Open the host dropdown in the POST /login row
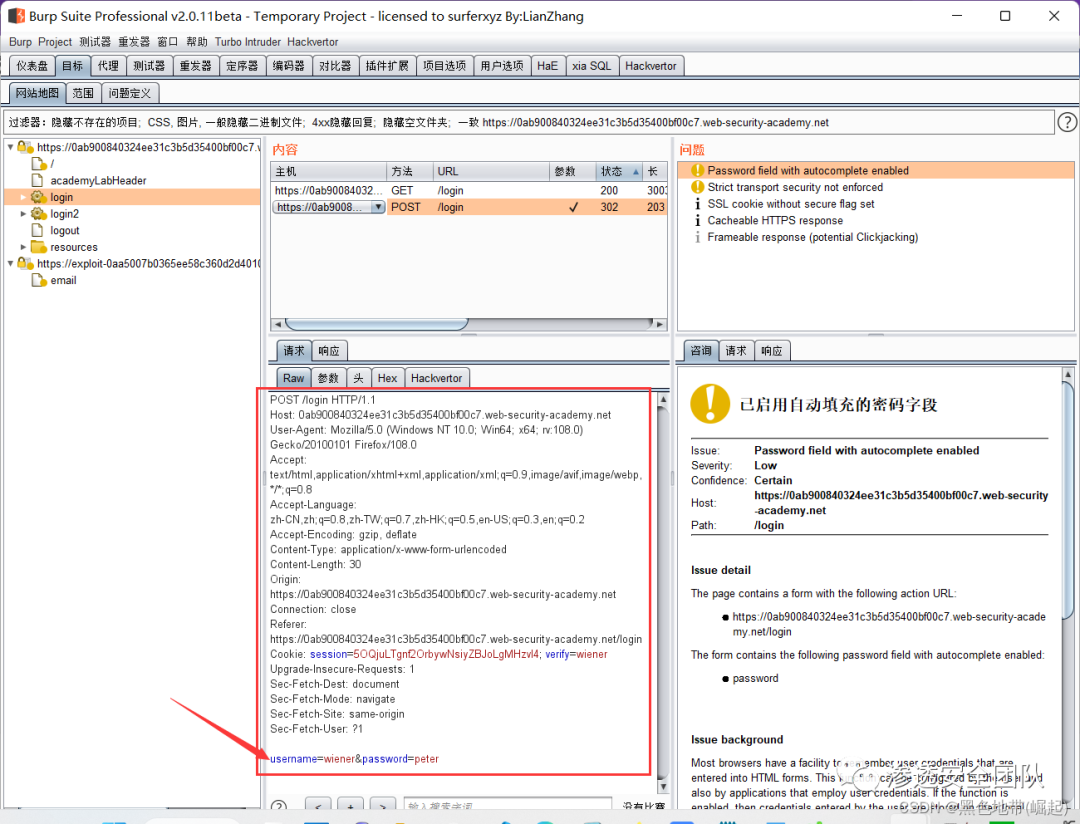This screenshot has width=1080, height=824. (x=377, y=207)
